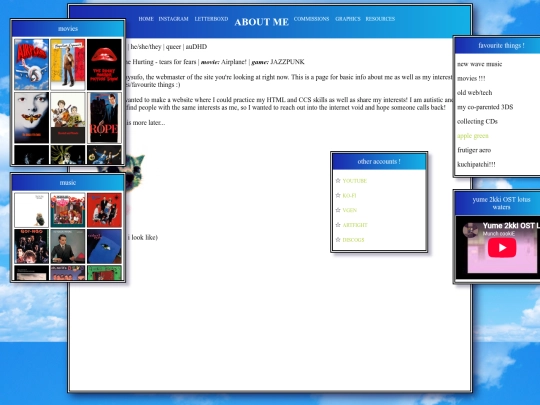The width and height of the screenshot is (540, 405).
Task: Open the COMMISSIONS page link
Action: [x=311, y=19]
